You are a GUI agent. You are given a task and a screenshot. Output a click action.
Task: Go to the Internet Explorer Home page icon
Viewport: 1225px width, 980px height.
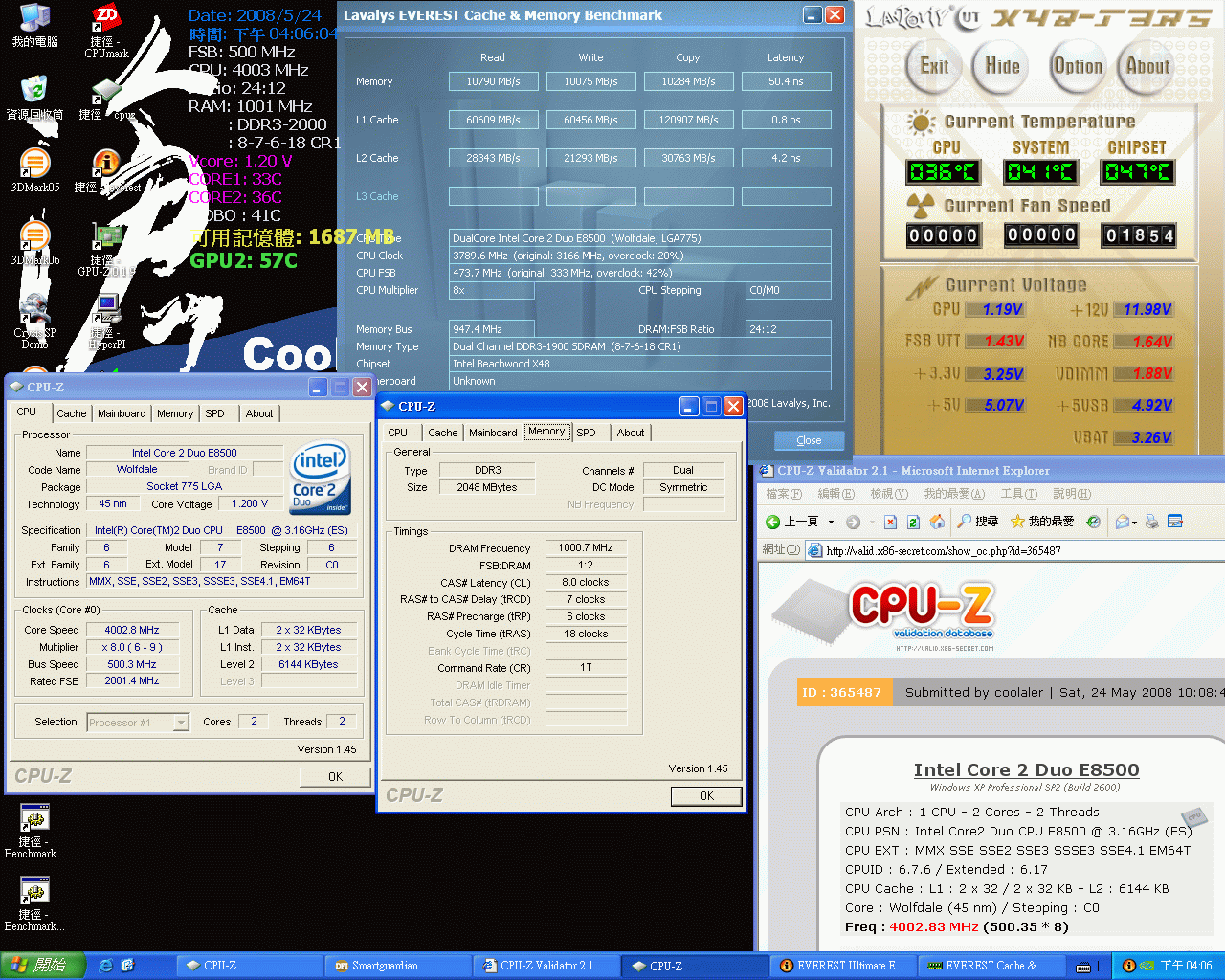(937, 522)
